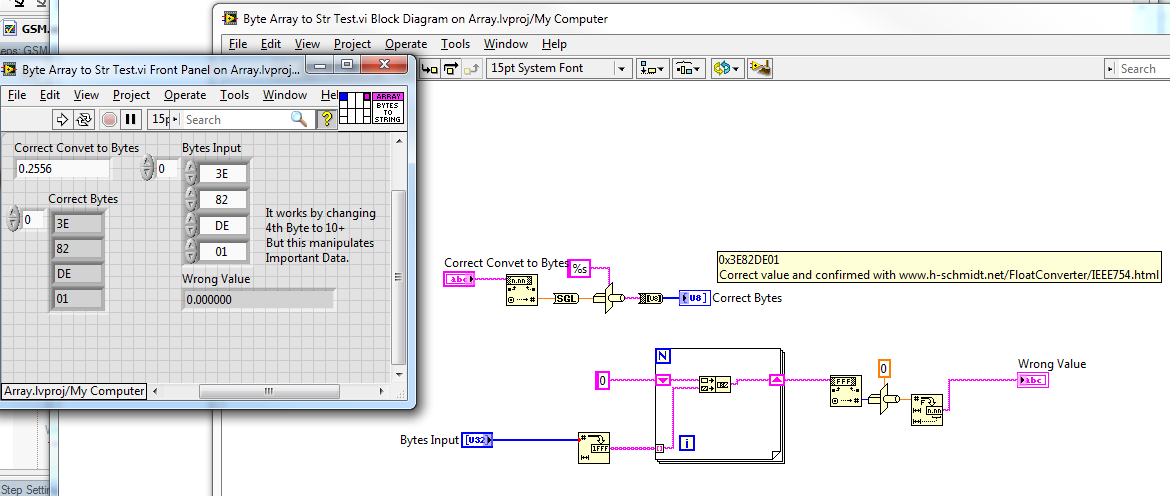The width and height of the screenshot is (1170, 496).
Task: Click the Front Panel search magnifier icon
Action: 299,119
